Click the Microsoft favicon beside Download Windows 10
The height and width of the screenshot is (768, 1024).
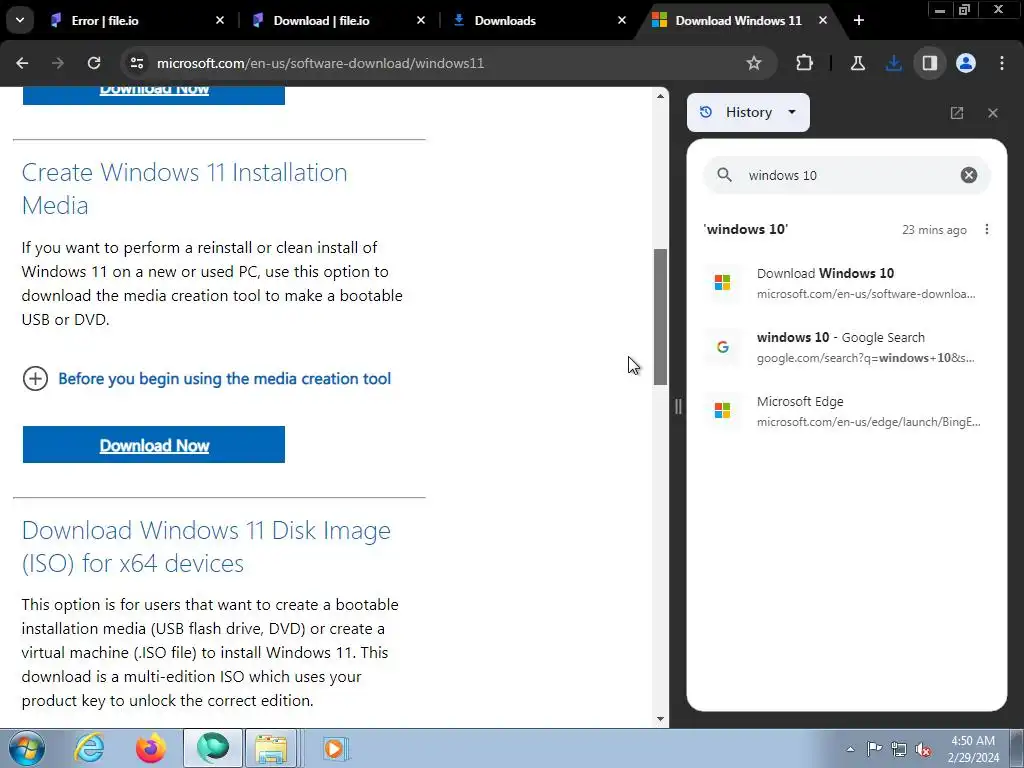(722, 283)
